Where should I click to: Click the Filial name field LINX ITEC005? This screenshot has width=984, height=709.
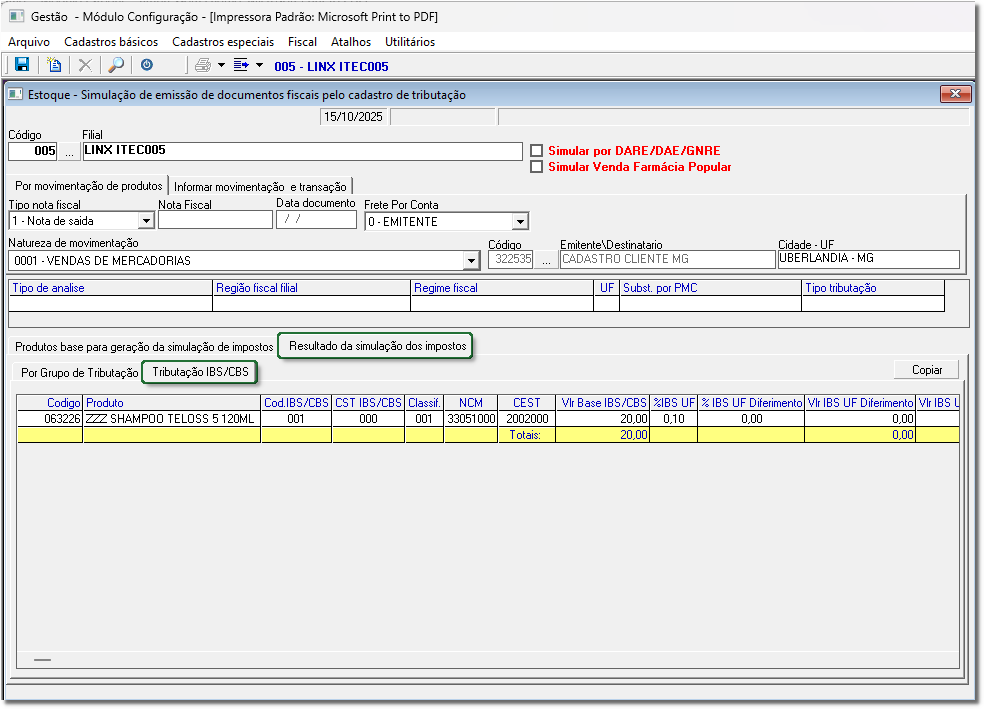[x=302, y=151]
